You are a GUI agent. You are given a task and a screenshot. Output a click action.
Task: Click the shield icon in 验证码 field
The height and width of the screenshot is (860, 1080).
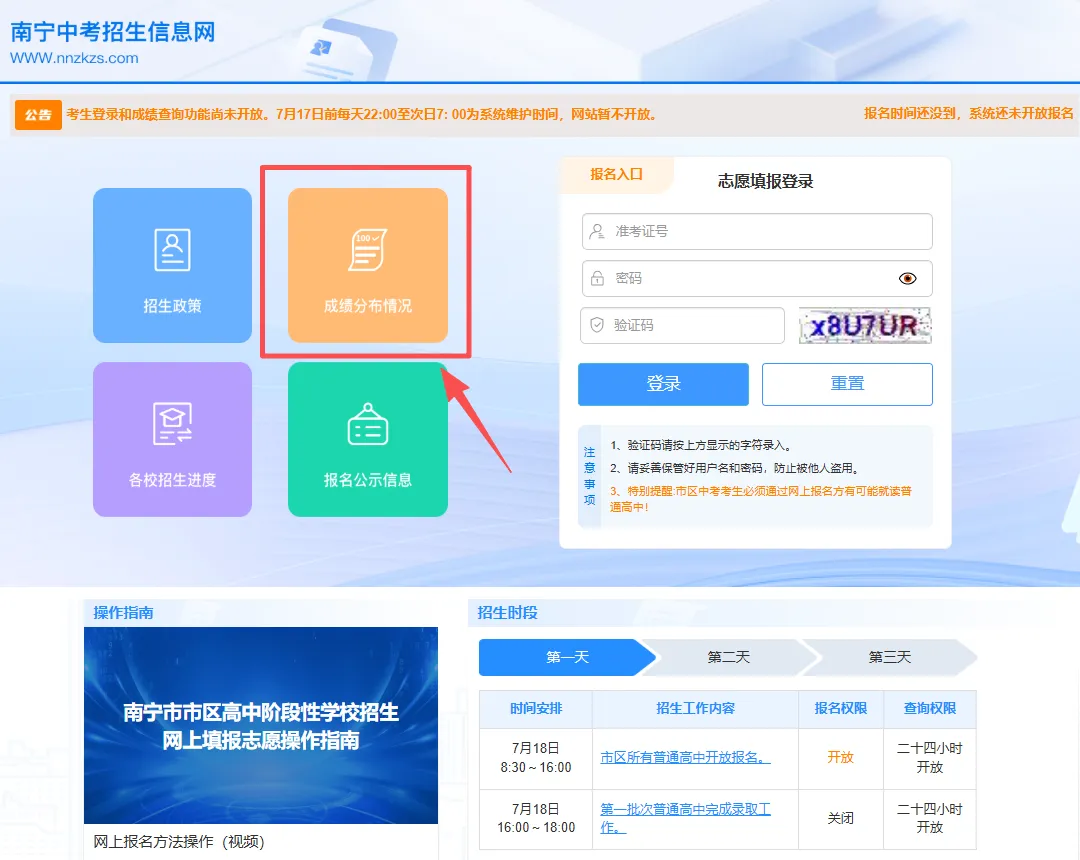597,325
